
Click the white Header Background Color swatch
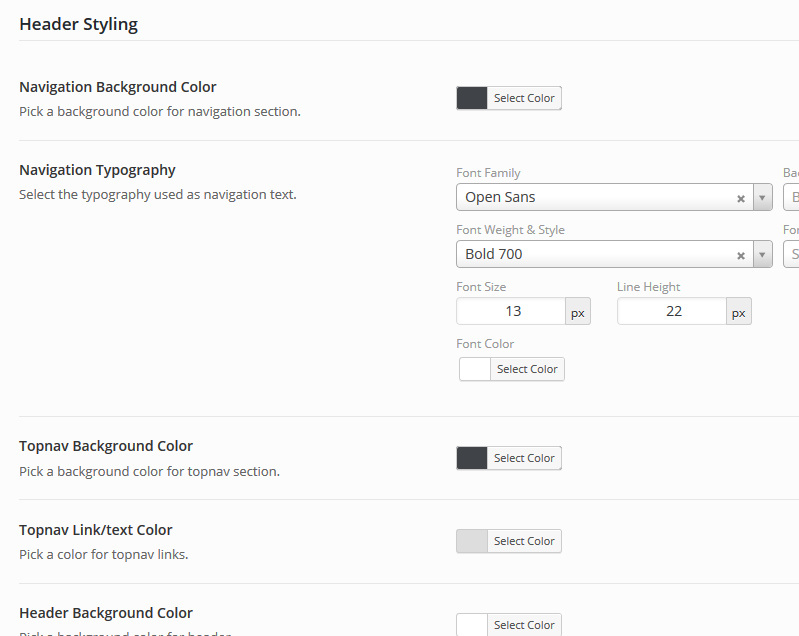click(x=472, y=625)
